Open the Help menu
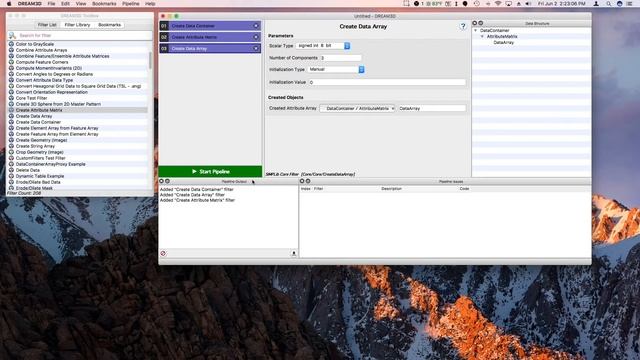Screen dimensions: 640x360 150,4
